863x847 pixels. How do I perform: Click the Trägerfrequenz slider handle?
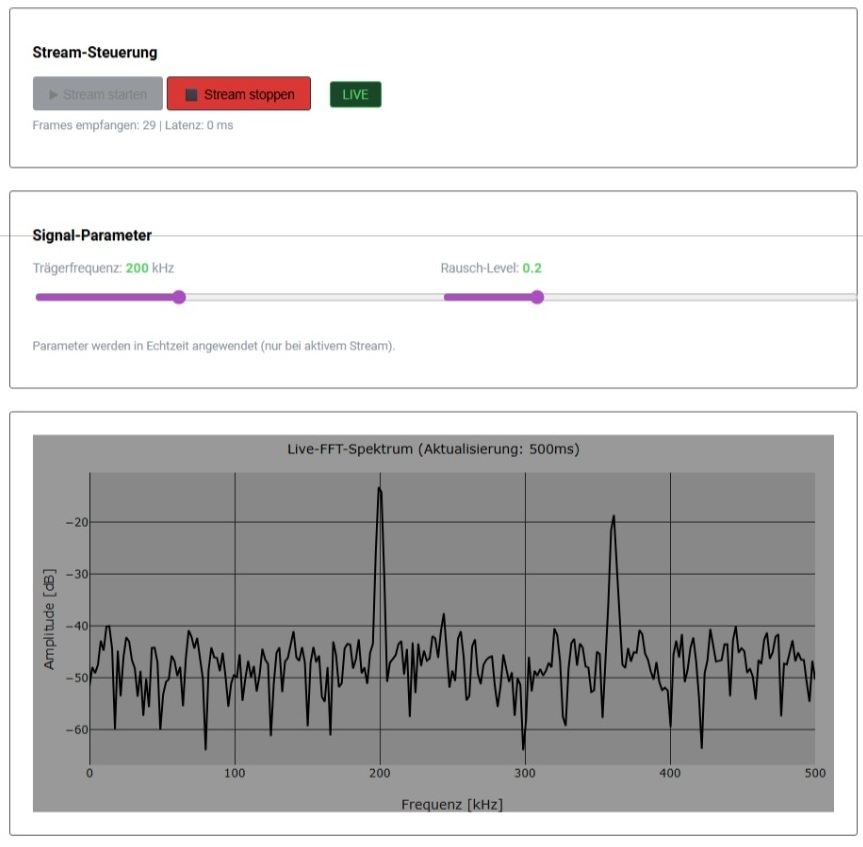click(x=179, y=297)
